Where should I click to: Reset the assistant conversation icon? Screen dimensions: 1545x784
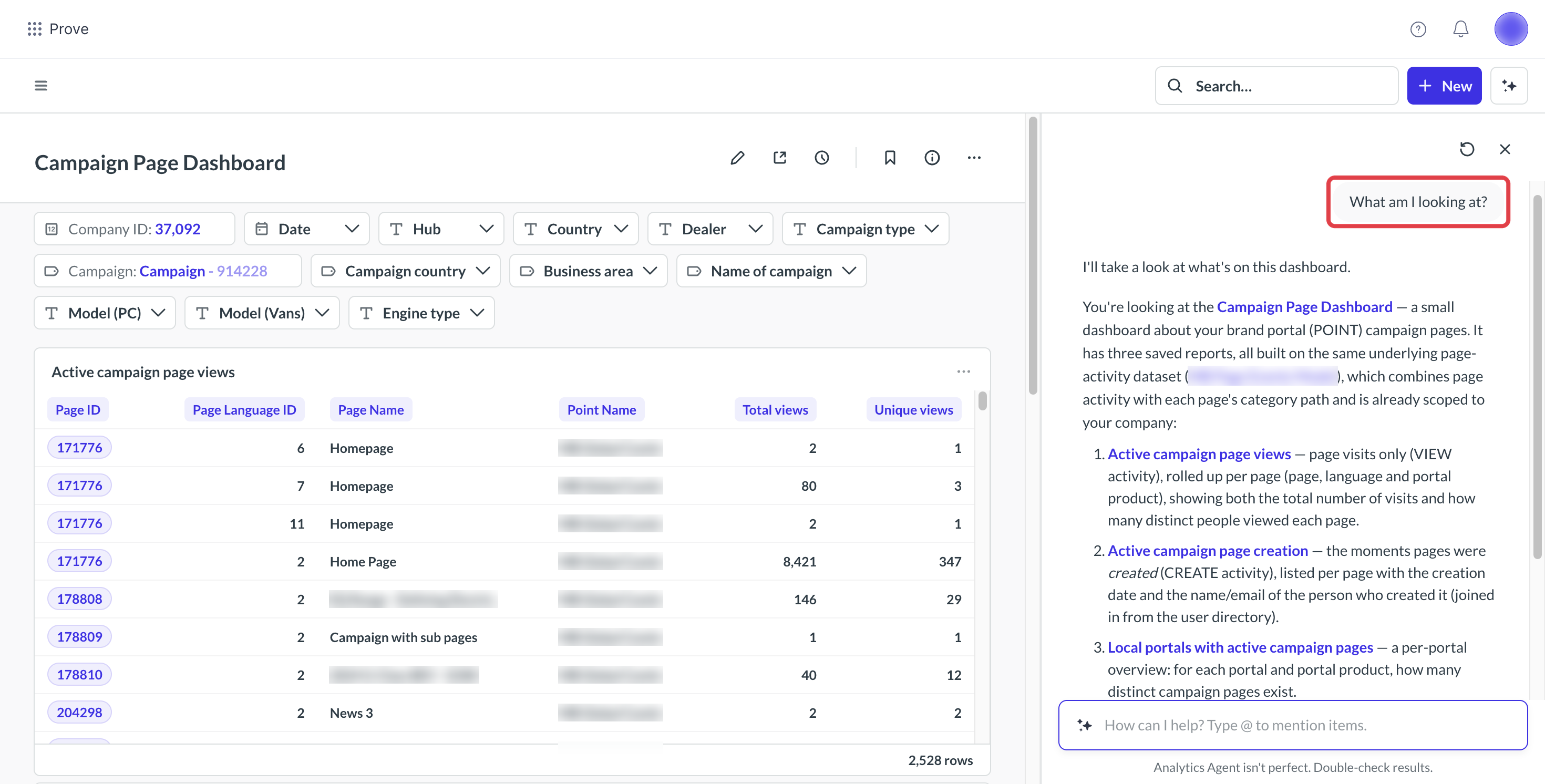point(1467,149)
